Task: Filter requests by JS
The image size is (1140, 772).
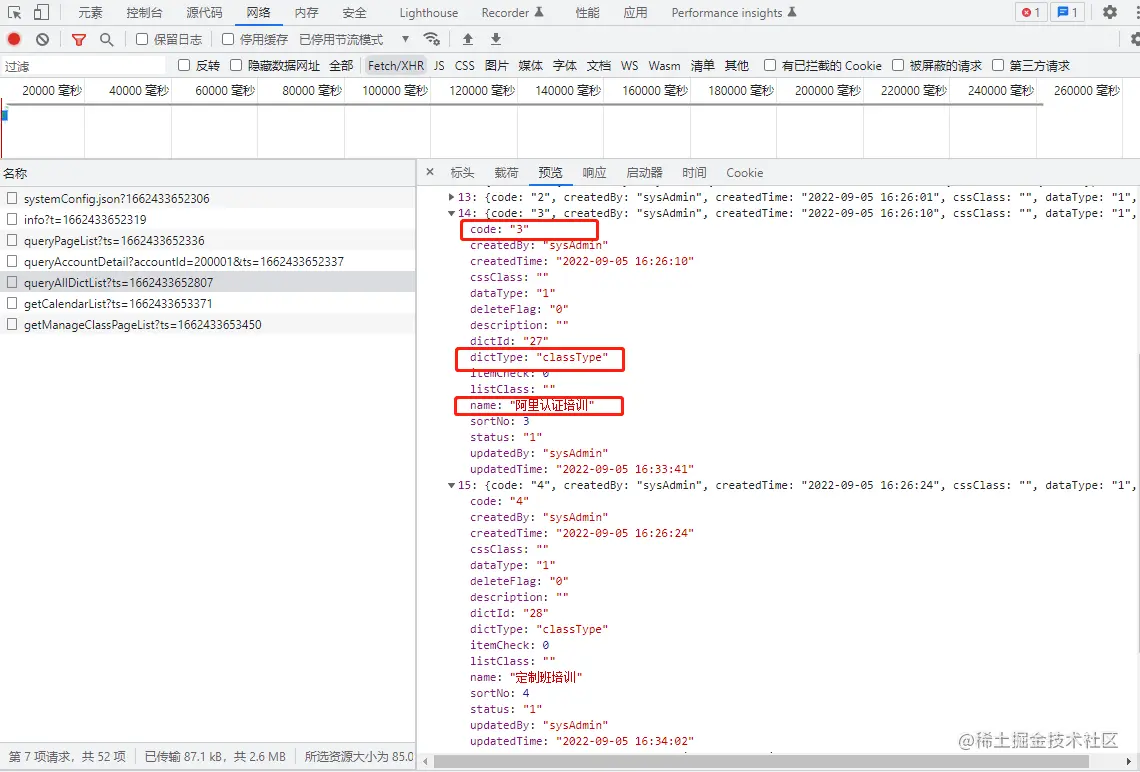Action: (439, 65)
